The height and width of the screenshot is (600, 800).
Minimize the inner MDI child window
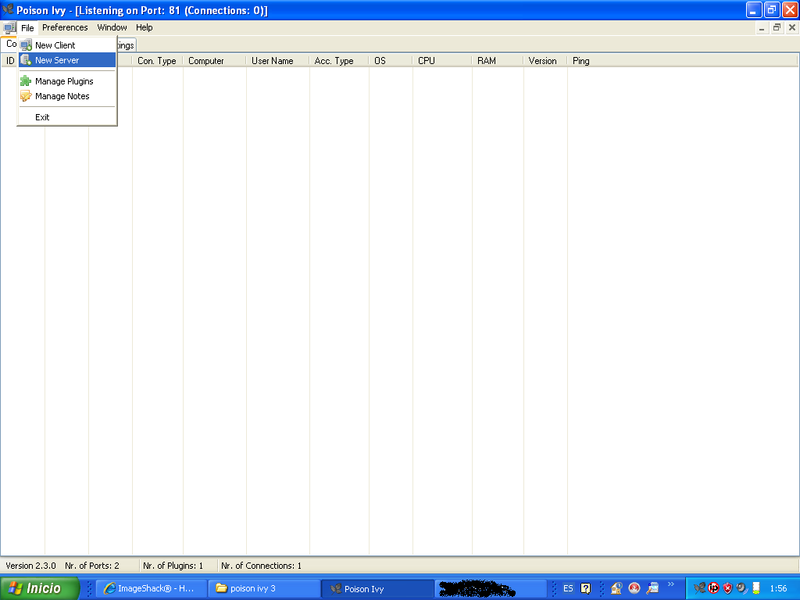(762, 28)
